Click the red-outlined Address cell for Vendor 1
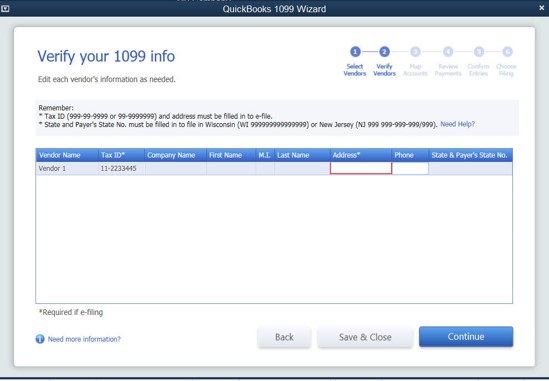 pyautogui.click(x=361, y=168)
